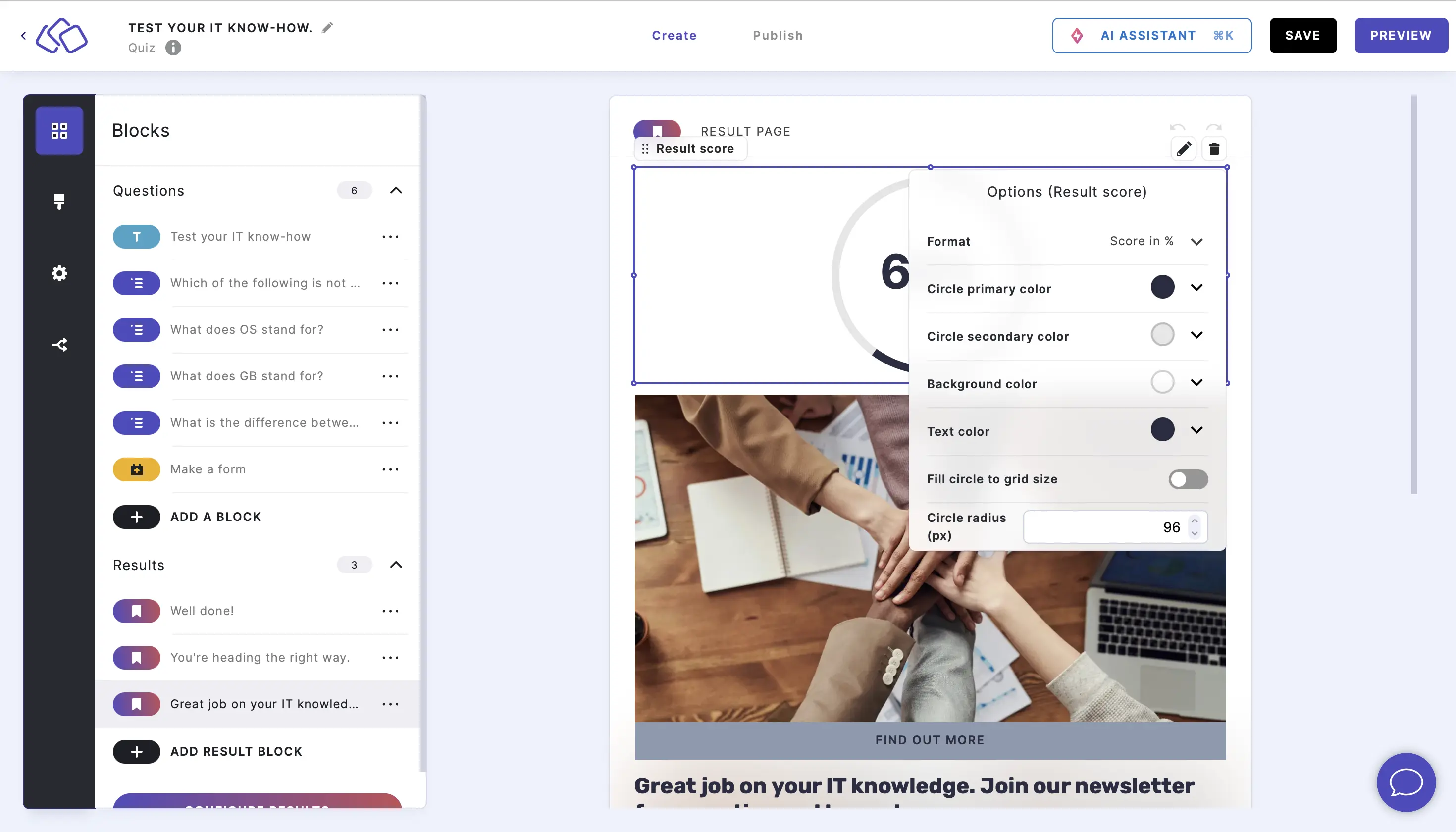Expand the Circle primary color picker

[x=1196, y=288]
